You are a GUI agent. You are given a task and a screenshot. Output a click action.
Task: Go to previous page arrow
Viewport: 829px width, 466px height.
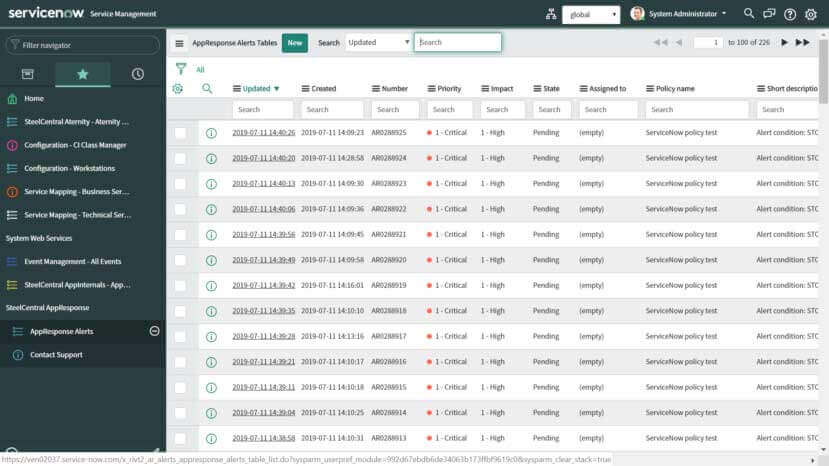[x=679, y=42]
